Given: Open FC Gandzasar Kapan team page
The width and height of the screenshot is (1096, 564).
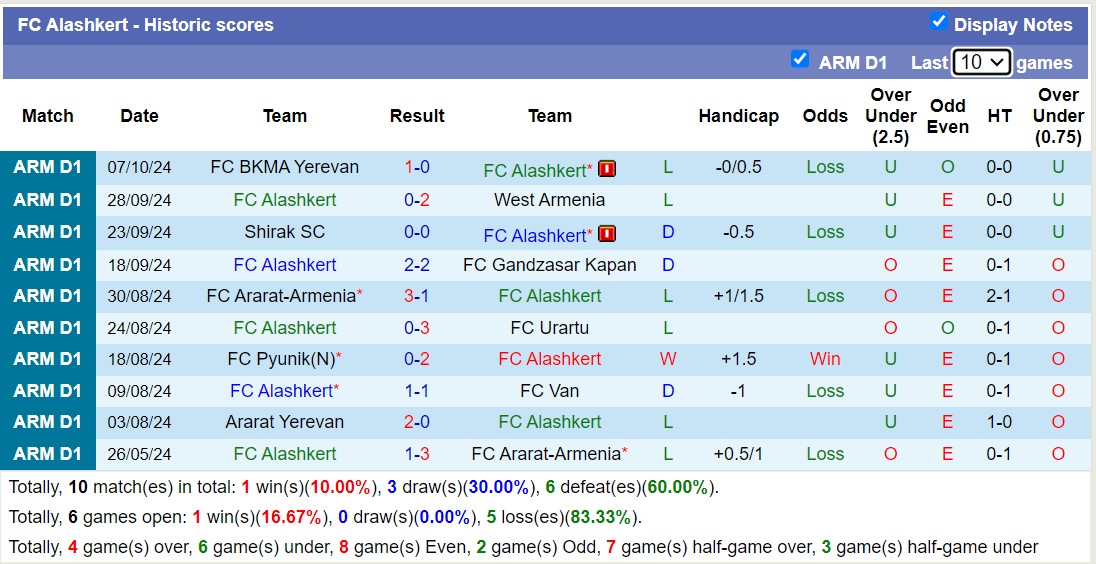Looking at the screenshot, I should [549, 265].
